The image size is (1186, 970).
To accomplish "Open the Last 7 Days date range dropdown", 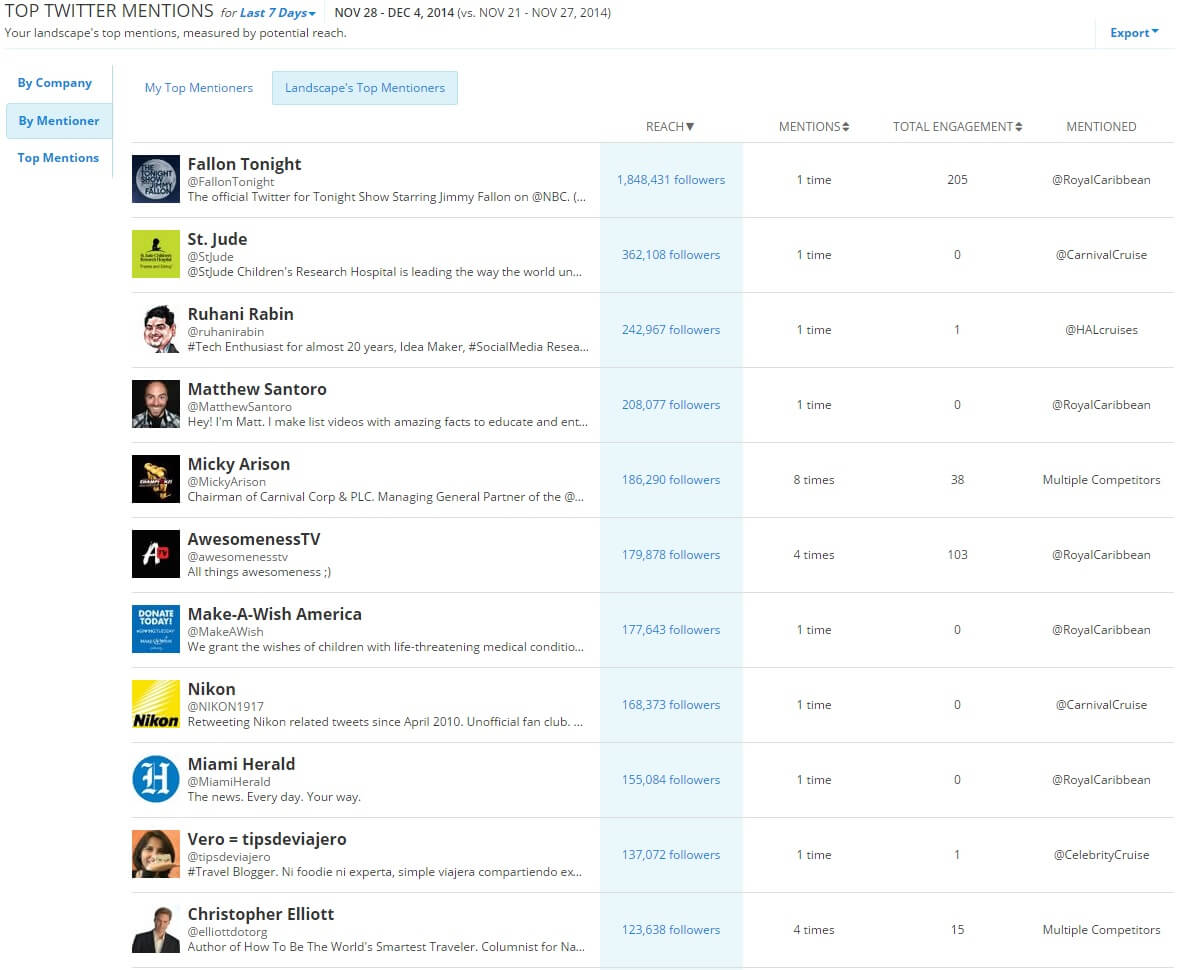I will pos(278,13).
